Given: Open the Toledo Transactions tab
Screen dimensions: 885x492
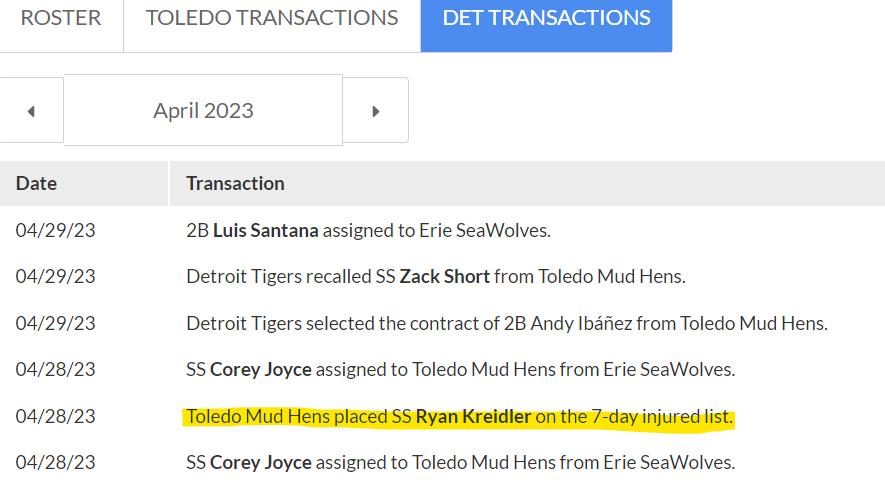Looking at the screenshot, I should tap(272, 18).
